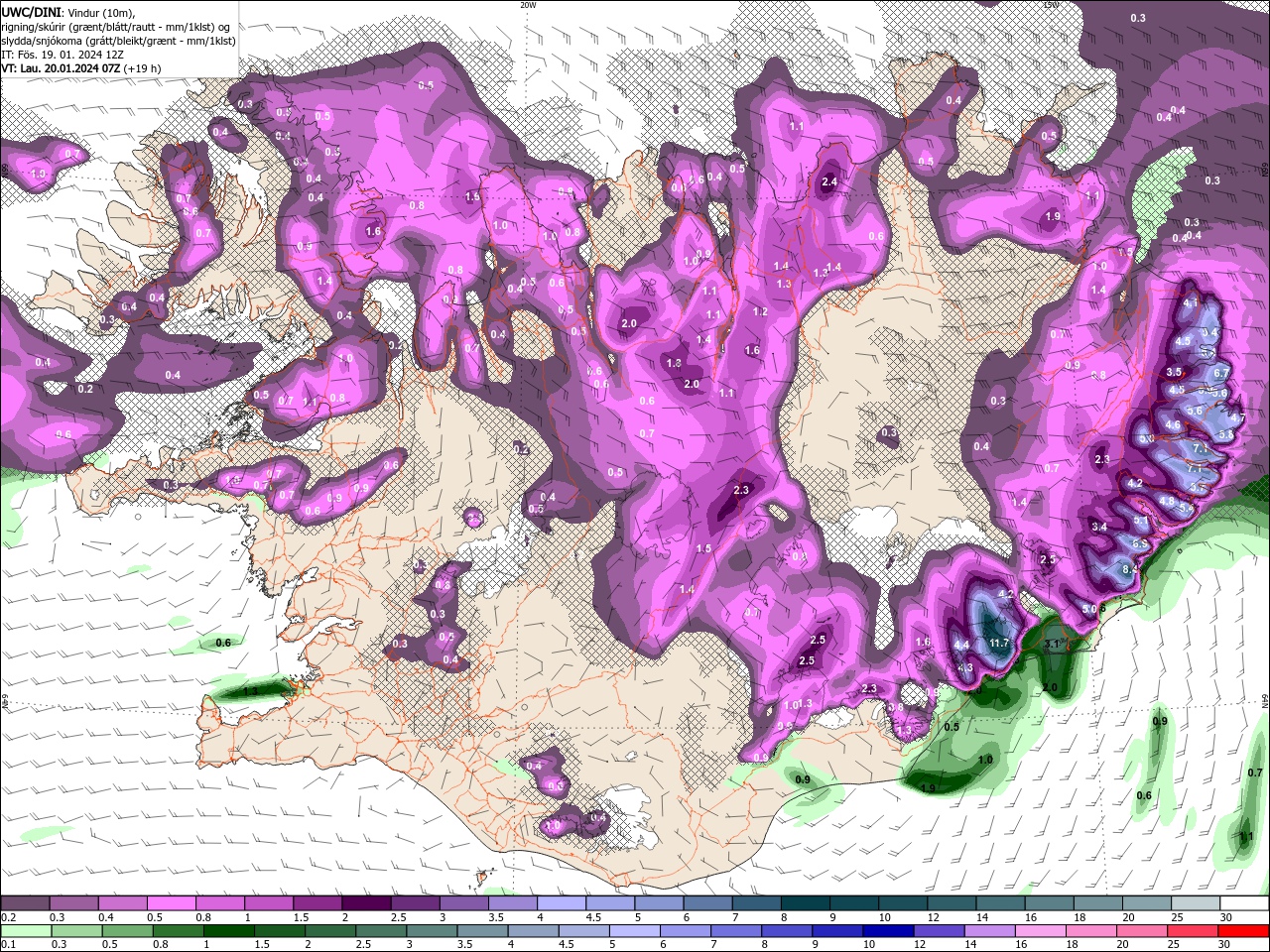
Task: Click the '(+19 h)' forecast offset text
Action: 142,68
